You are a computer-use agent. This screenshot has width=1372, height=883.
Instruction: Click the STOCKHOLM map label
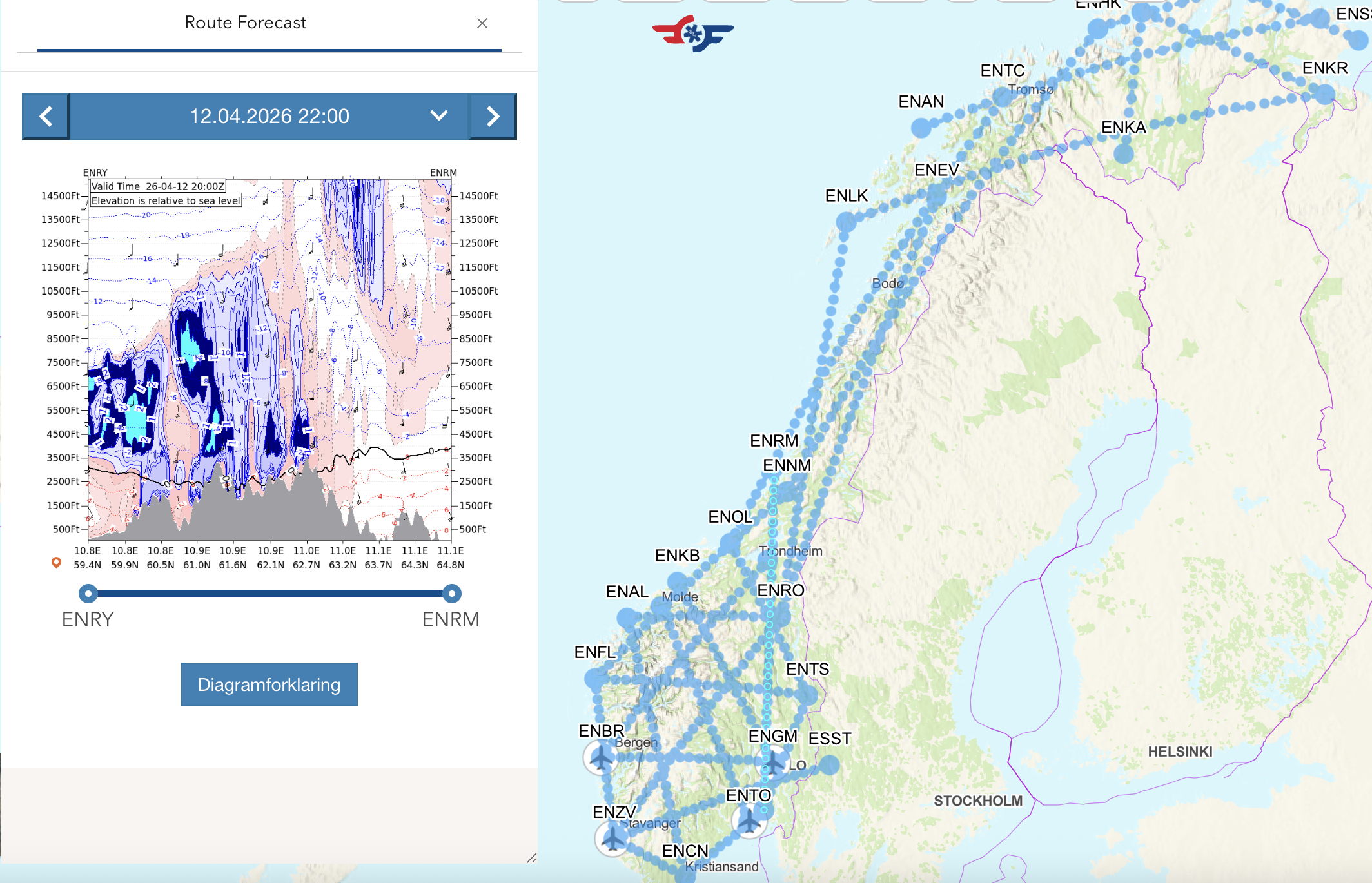click(x=978, y=801)
